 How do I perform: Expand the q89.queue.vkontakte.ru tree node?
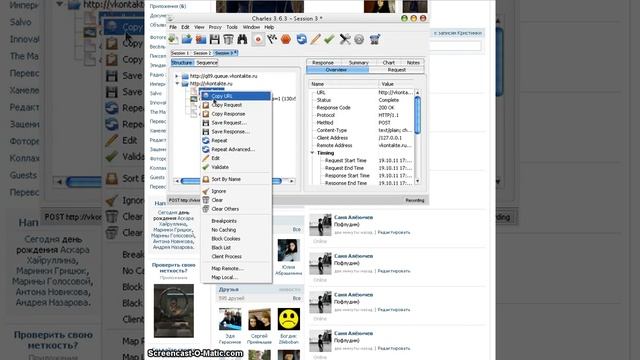pyautogui.click(x=177, y=76)
